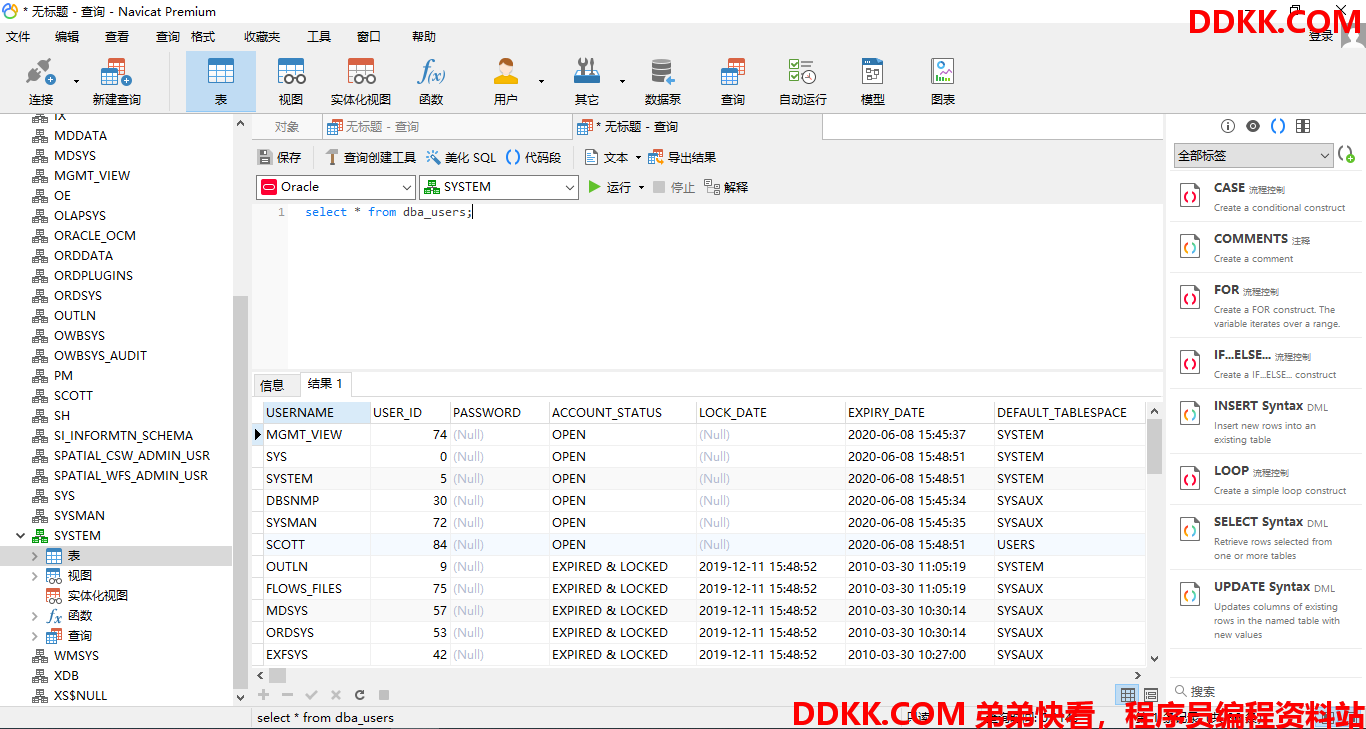Viewport: 1366px width, 729px height.
Task: Select the DBSNMP username cell
Action: 316,501
